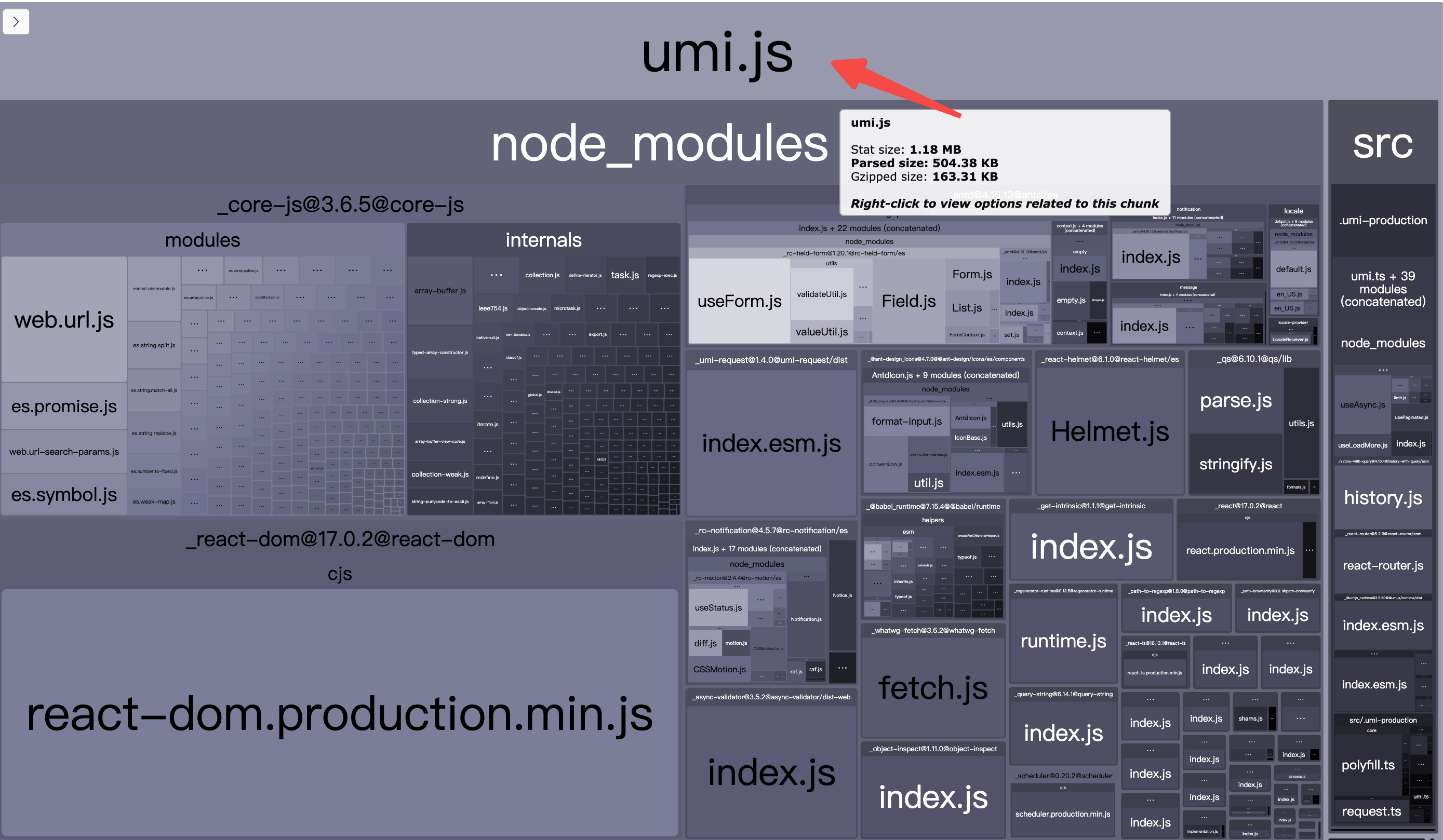Image resolution: width=1443 pixels, height=840 pixels.
Task: Click the es.string.split.js tile
Action: coord(154,345)
